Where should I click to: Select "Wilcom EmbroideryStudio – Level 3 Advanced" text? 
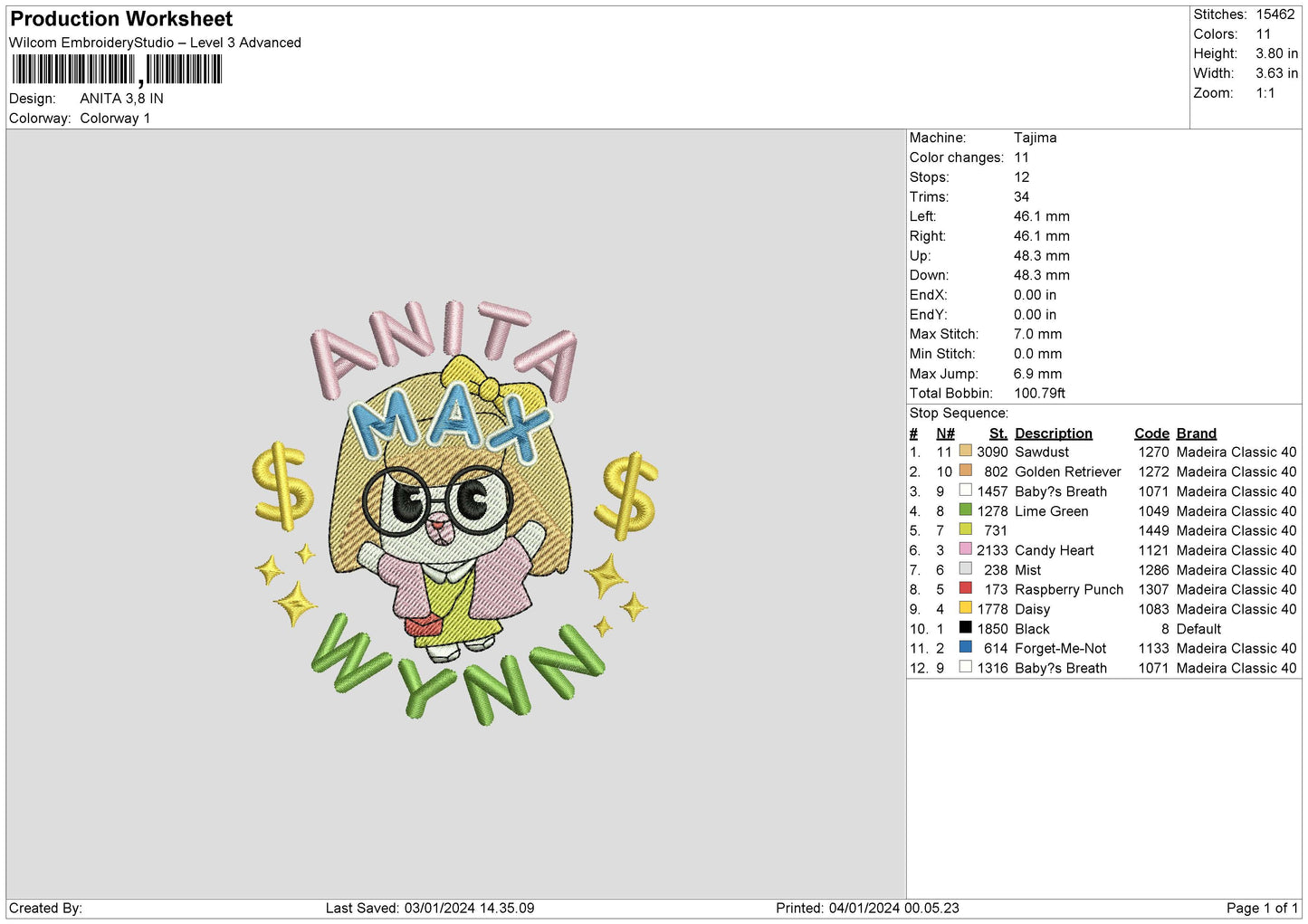click(155, 43)
